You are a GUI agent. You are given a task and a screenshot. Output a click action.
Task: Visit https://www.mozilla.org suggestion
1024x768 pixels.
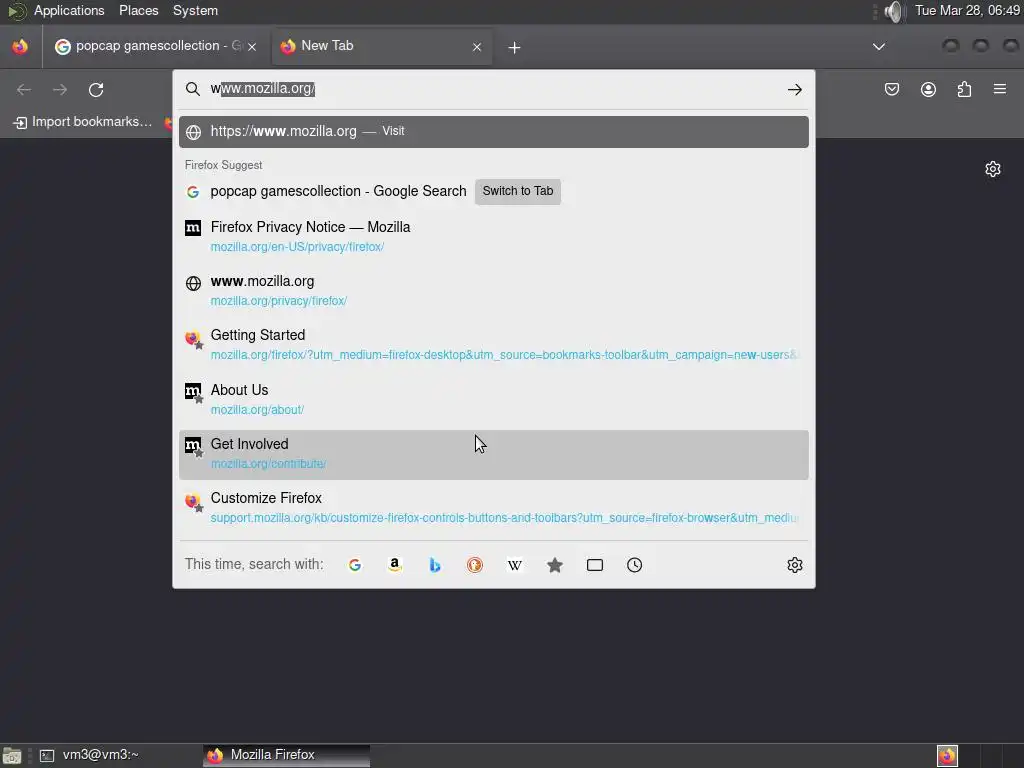point(494,132)
